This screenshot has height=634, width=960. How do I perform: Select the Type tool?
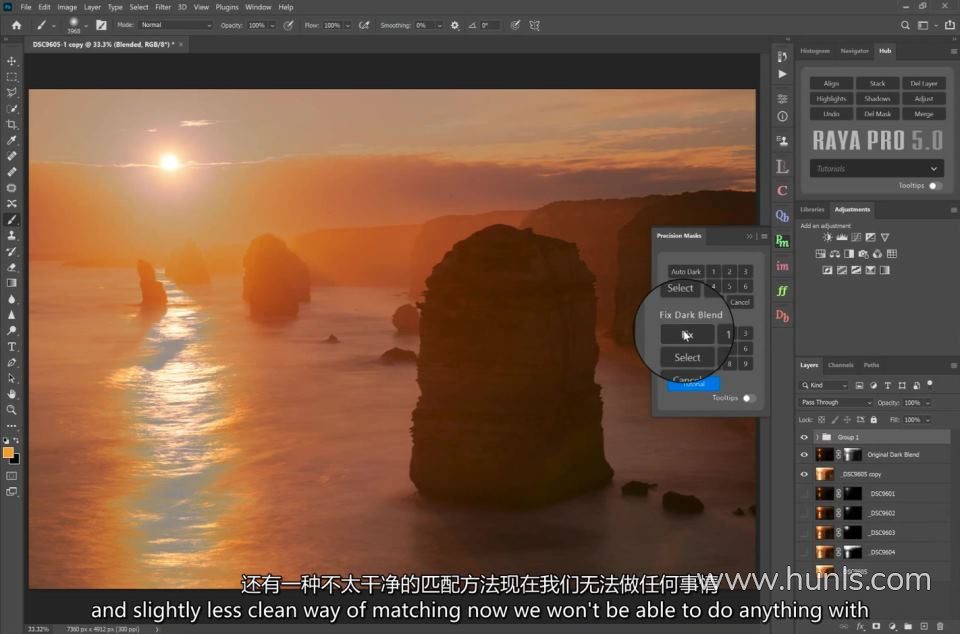(12, 346)
